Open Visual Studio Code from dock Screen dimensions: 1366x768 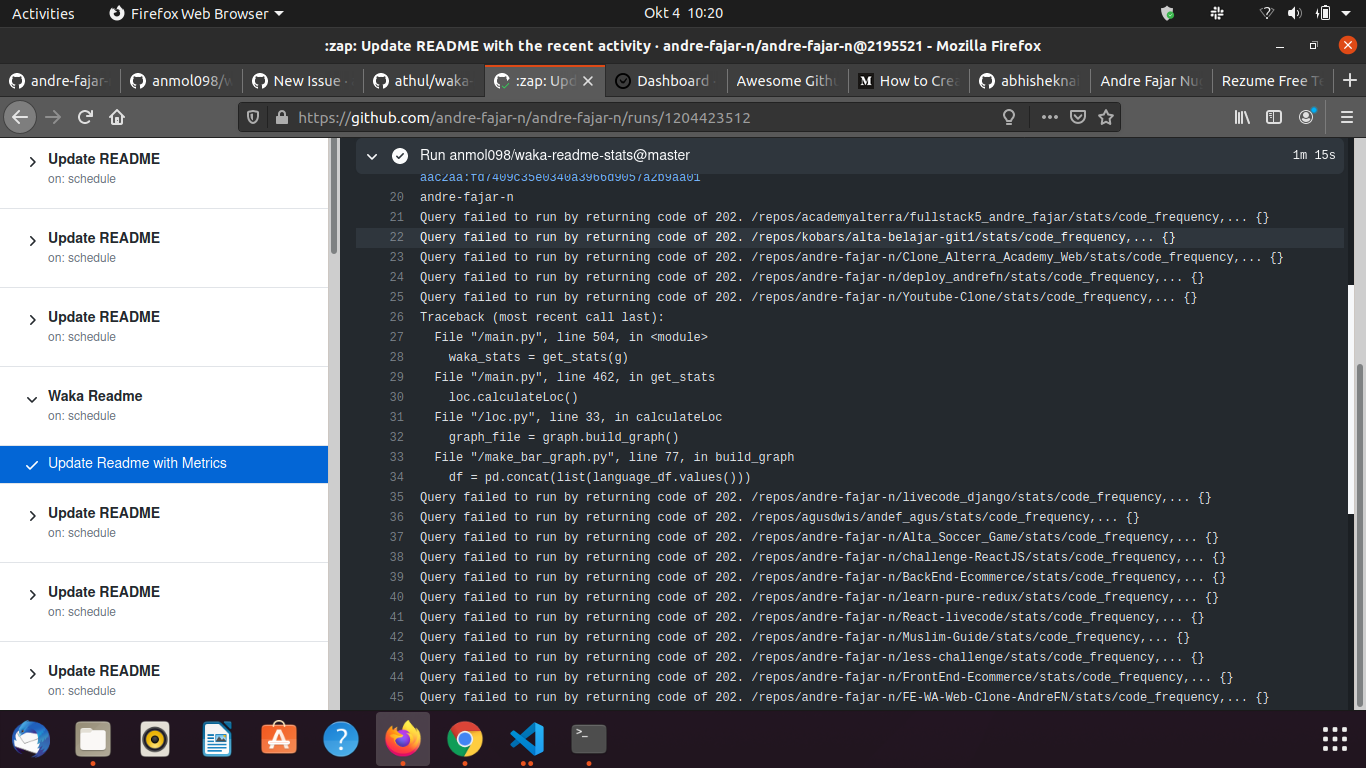tap(526, 739)
